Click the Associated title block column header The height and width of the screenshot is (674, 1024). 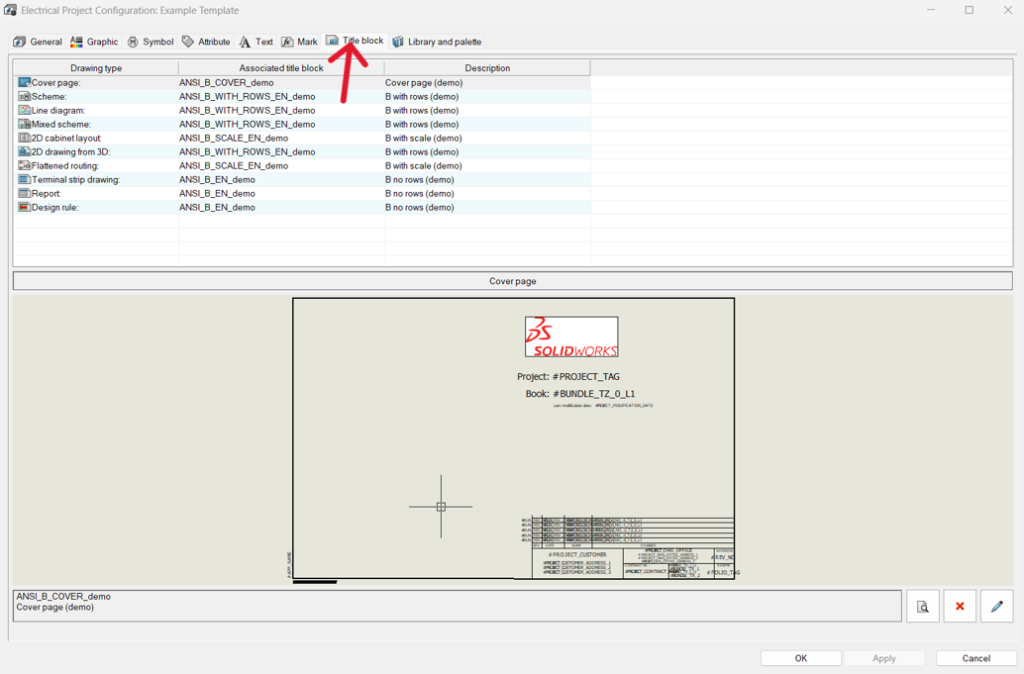coord(281,68)
